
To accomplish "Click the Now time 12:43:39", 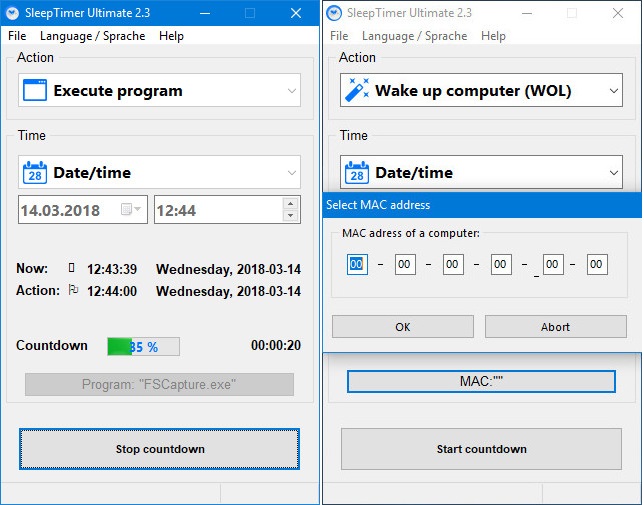I will click(x=112, y=269).
